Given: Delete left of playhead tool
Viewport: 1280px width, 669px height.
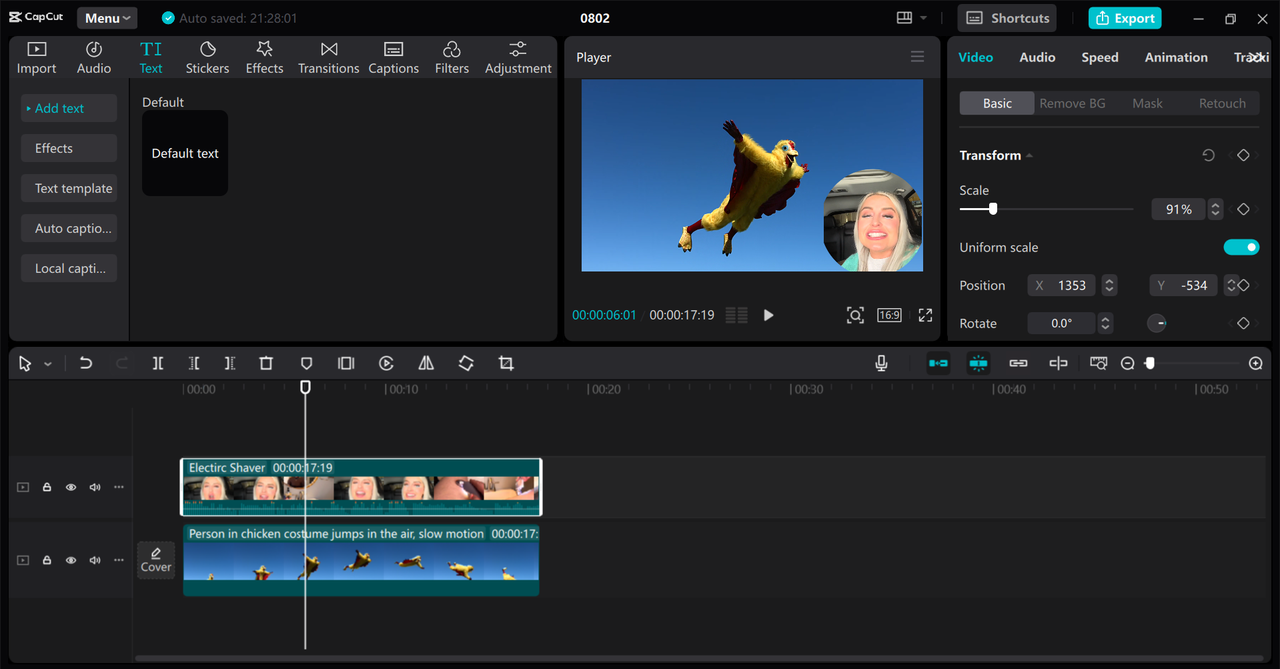Looking at the screenshot, I should 194,363.
